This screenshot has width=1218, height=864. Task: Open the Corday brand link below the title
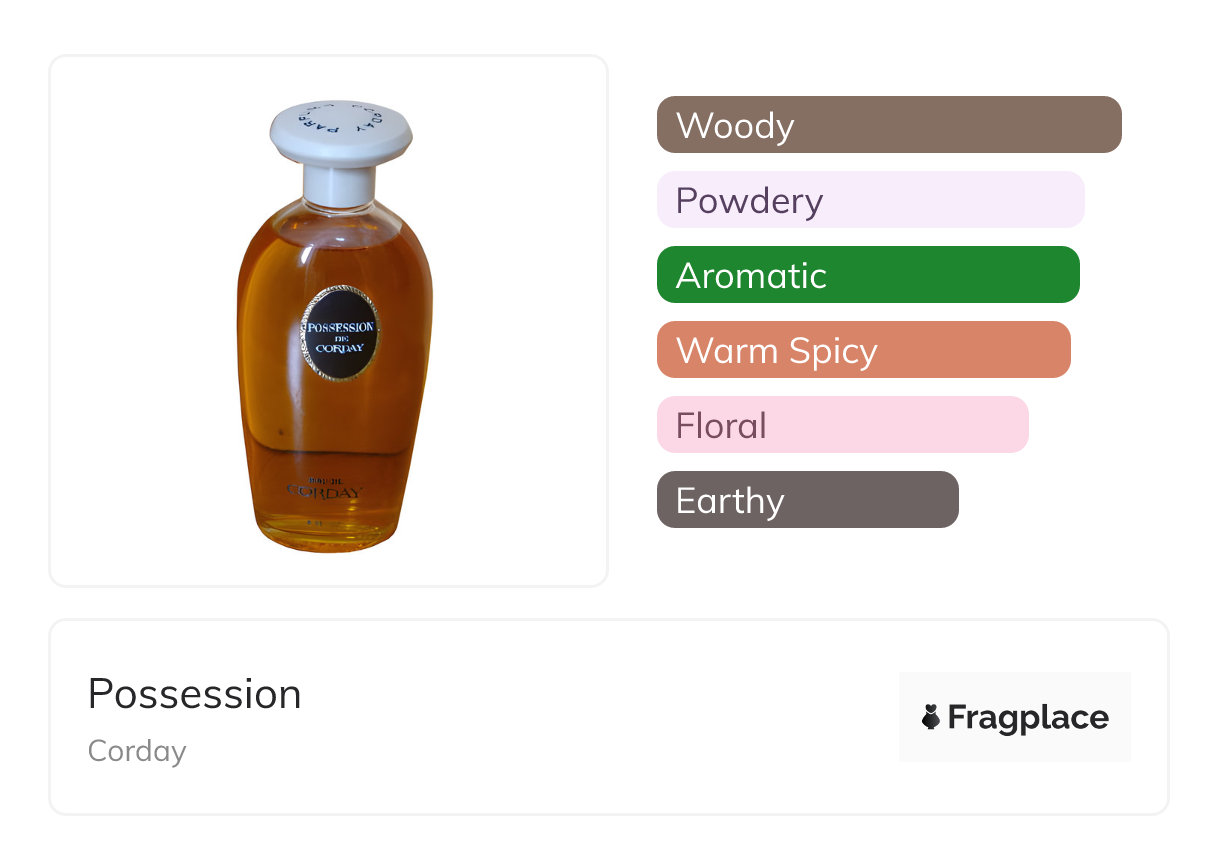point(137,750)
